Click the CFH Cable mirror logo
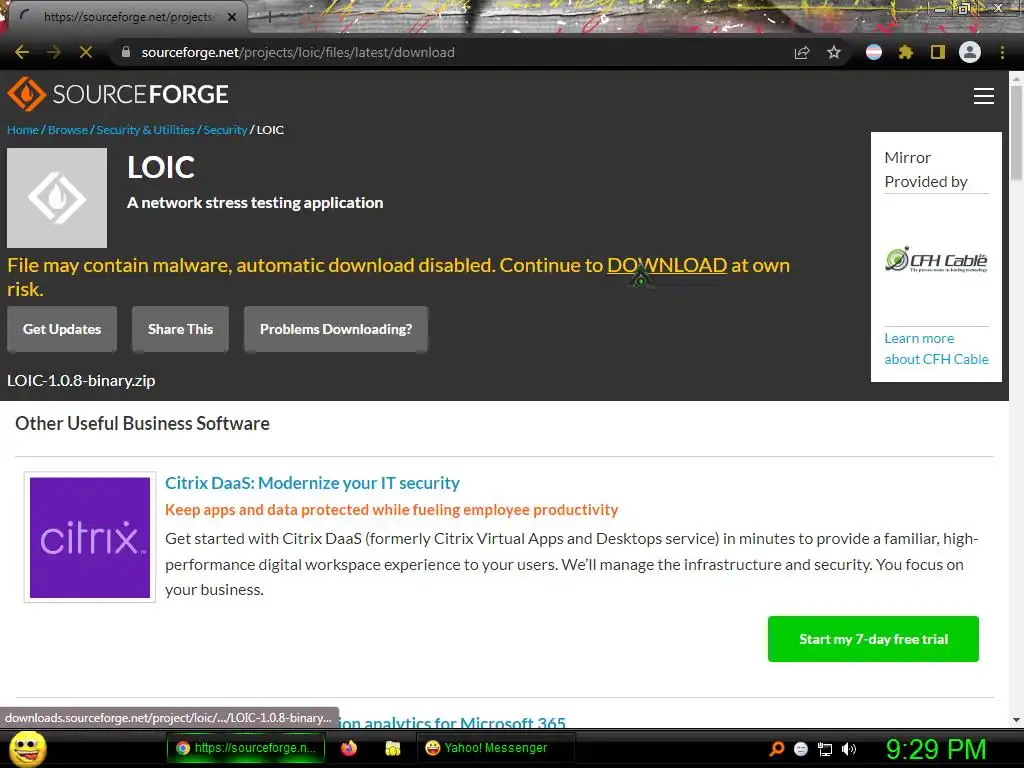Viewport: 1024px width, 768px height. (936, 259)
